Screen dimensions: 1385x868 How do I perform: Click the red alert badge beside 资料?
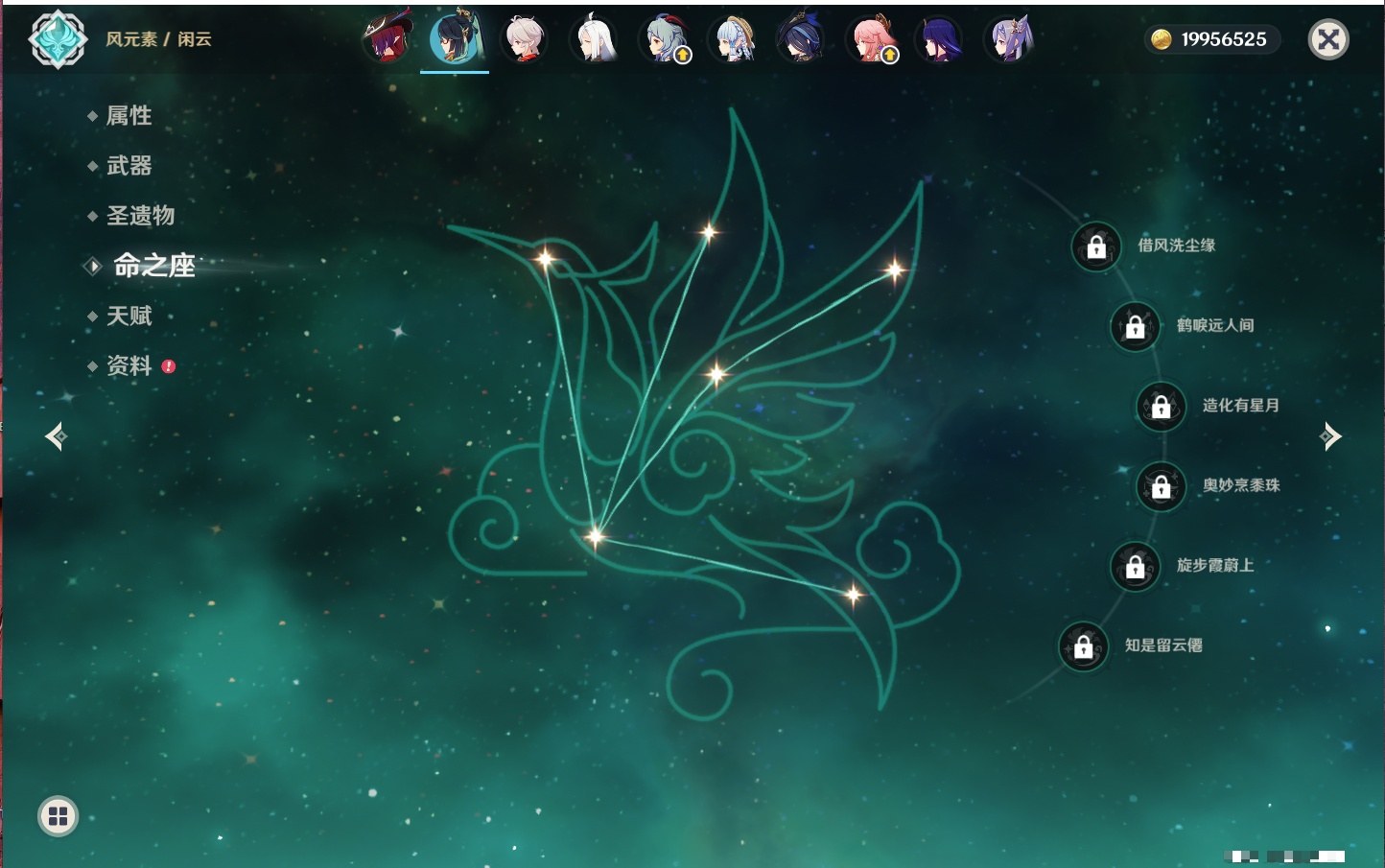tap(169, 366)
